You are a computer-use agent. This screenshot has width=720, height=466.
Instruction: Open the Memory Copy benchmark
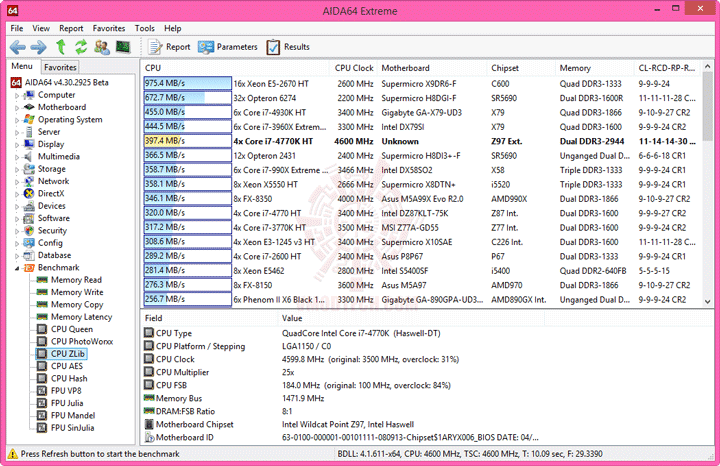click(77, 304)
